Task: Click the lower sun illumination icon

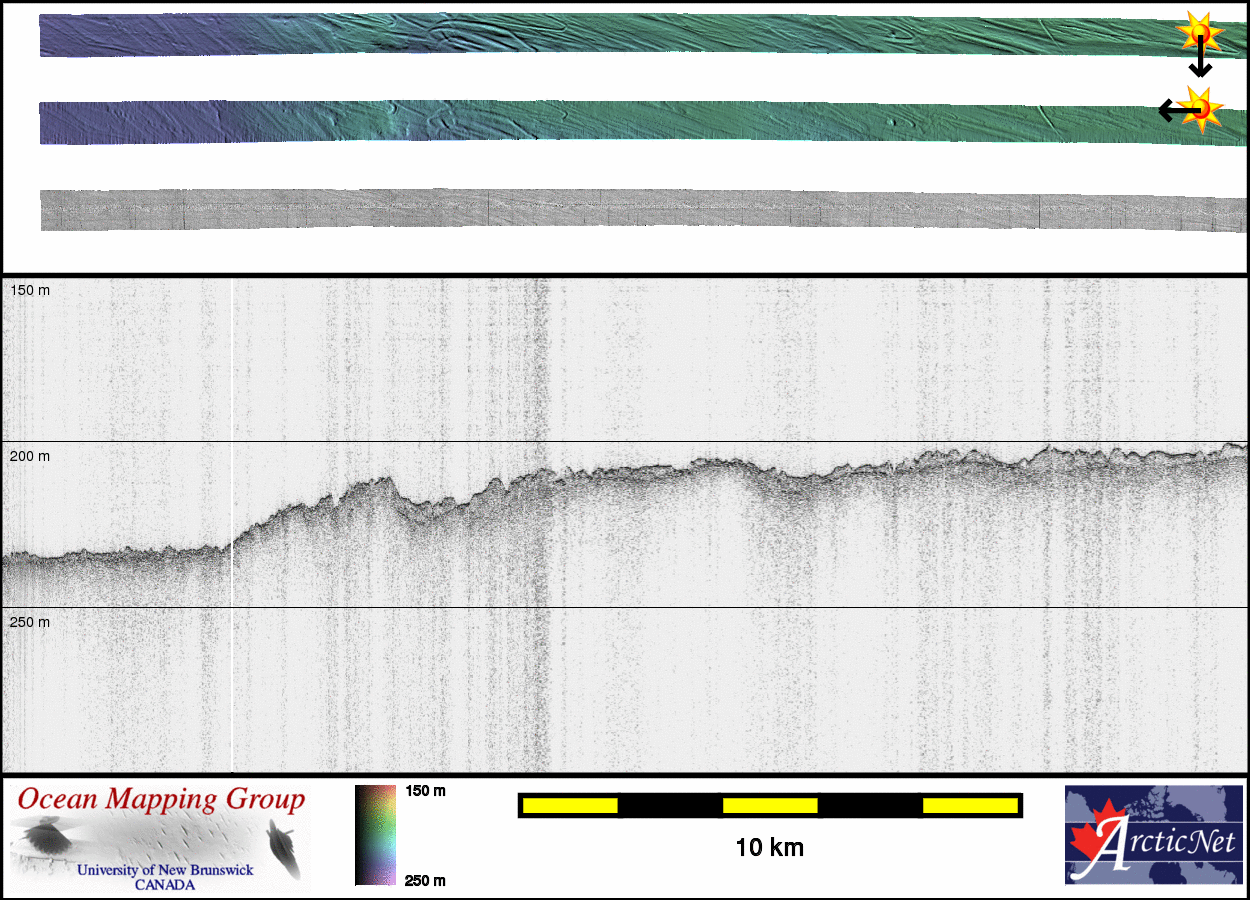Action: (x=1200, y=107)
